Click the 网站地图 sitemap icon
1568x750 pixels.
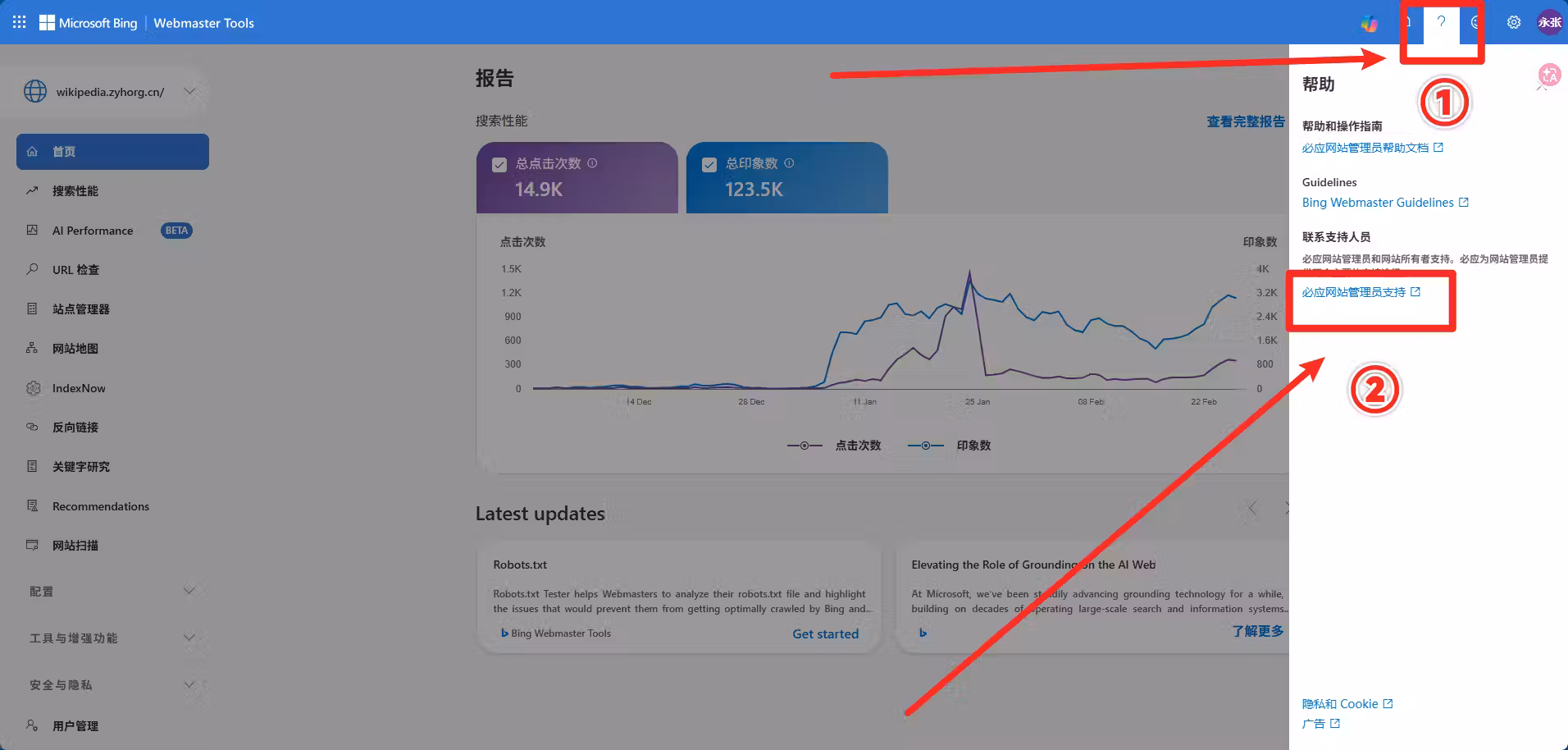[x=32, y=348]
